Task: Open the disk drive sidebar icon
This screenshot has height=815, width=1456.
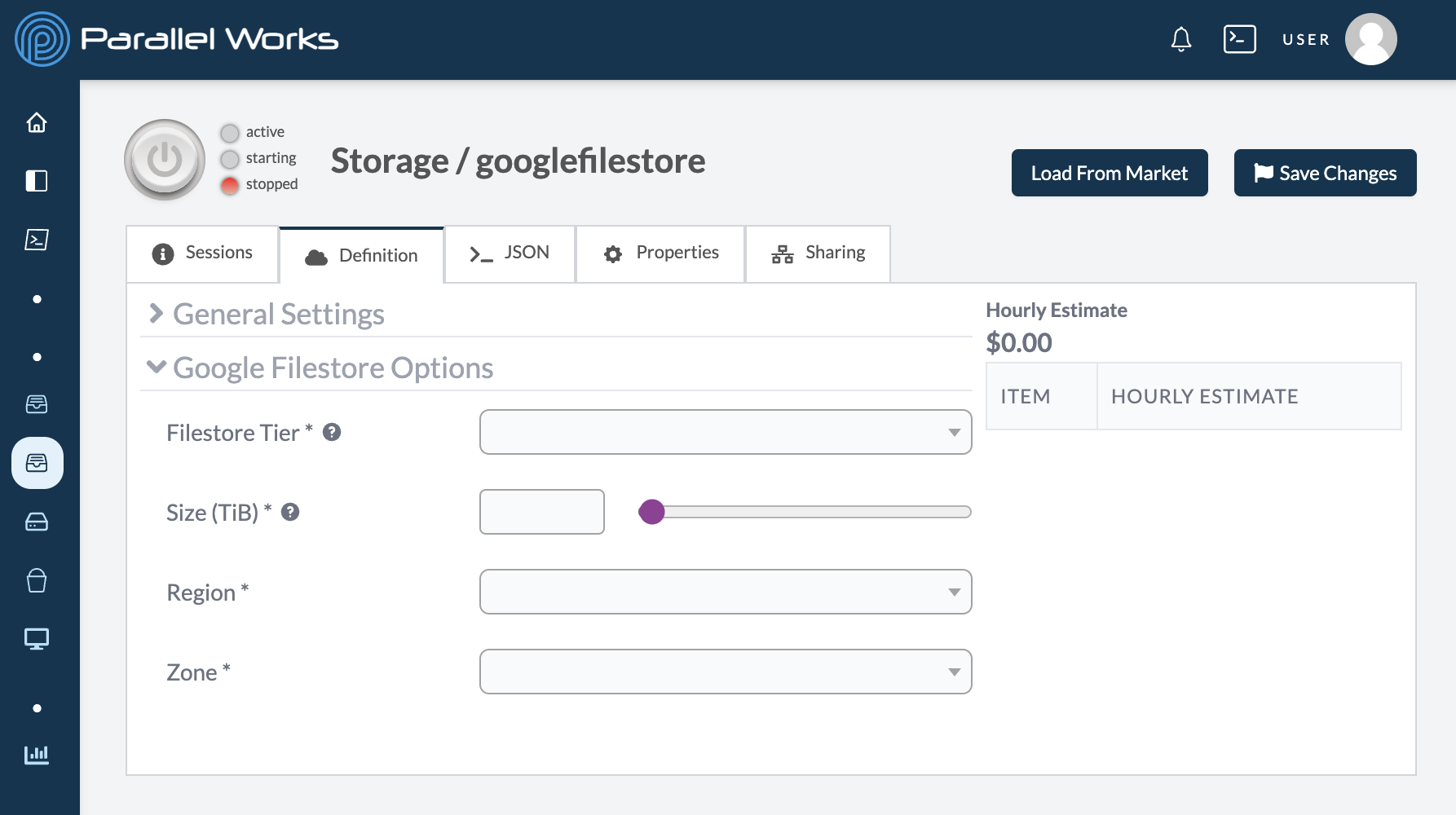Action: 37,522
